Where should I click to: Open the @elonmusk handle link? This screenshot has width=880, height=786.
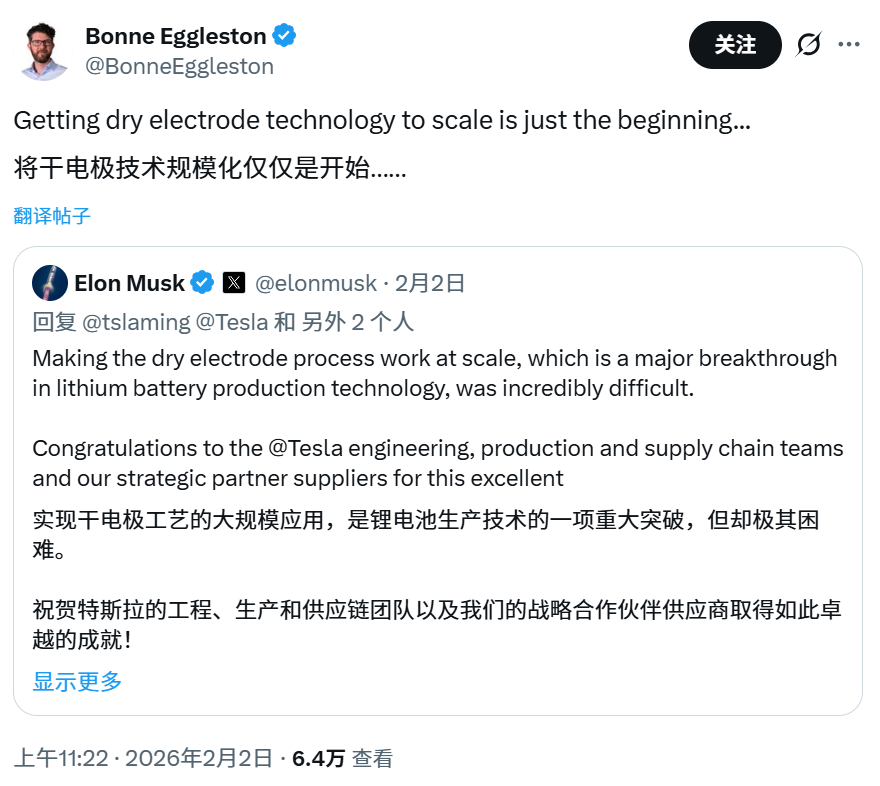(316, 283)
